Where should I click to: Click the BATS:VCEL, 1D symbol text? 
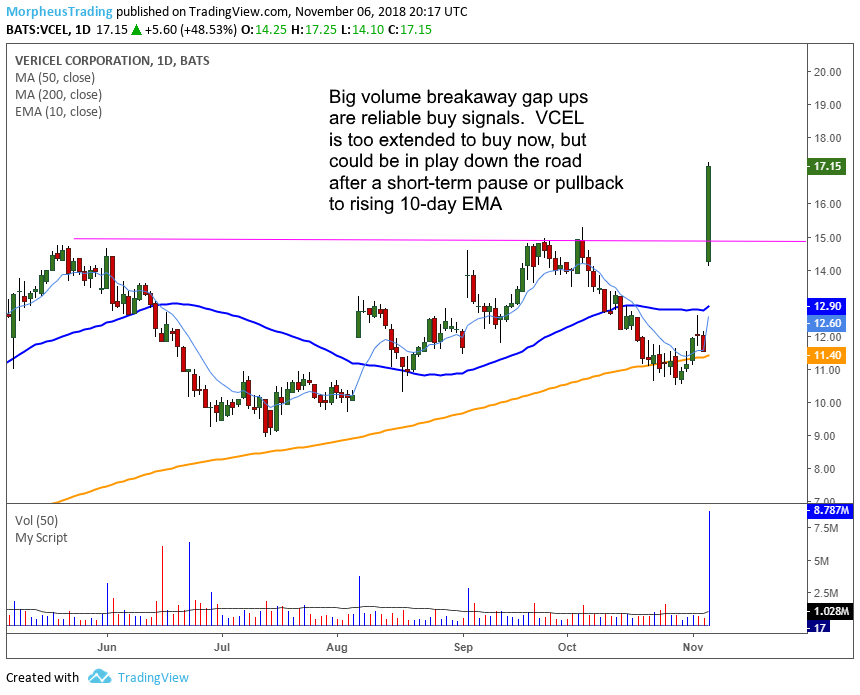tap(48, 30)
